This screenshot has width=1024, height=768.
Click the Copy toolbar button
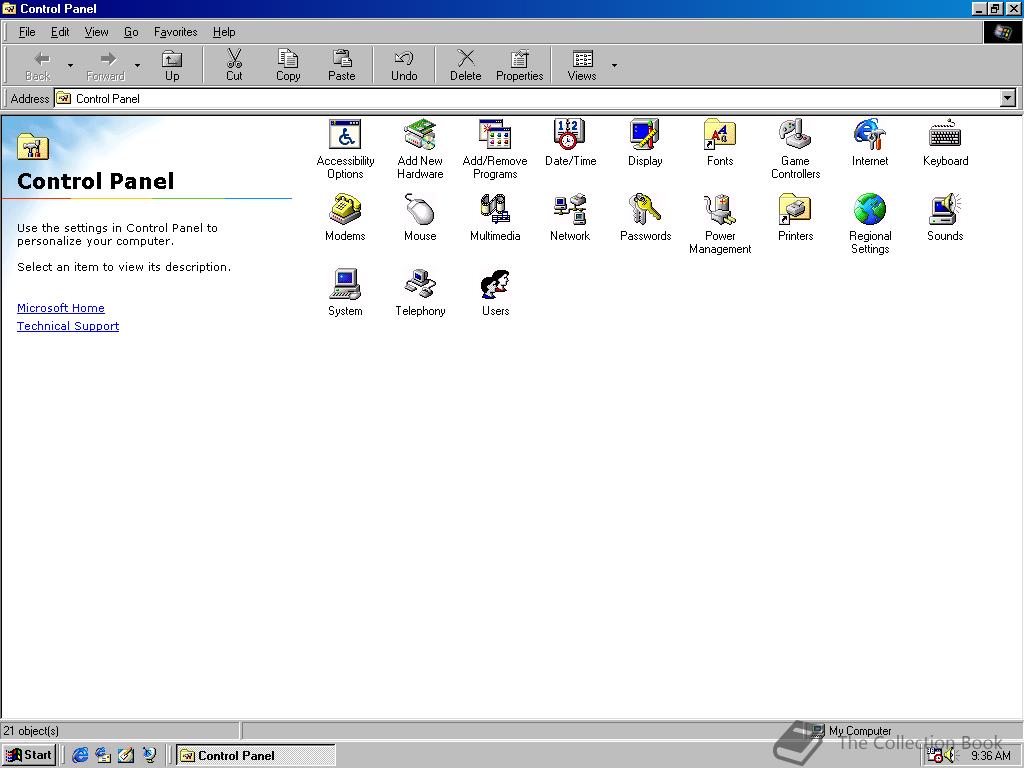coord(287,65)
